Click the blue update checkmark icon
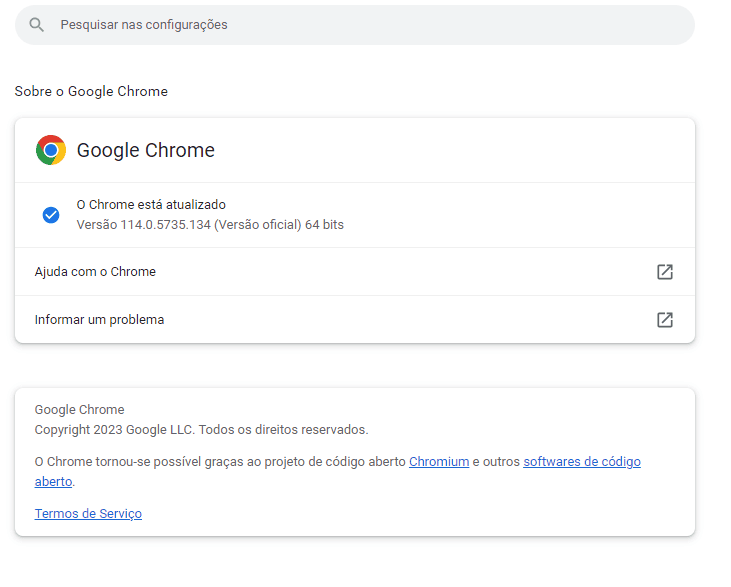731x587 pixels. [51, 215]
